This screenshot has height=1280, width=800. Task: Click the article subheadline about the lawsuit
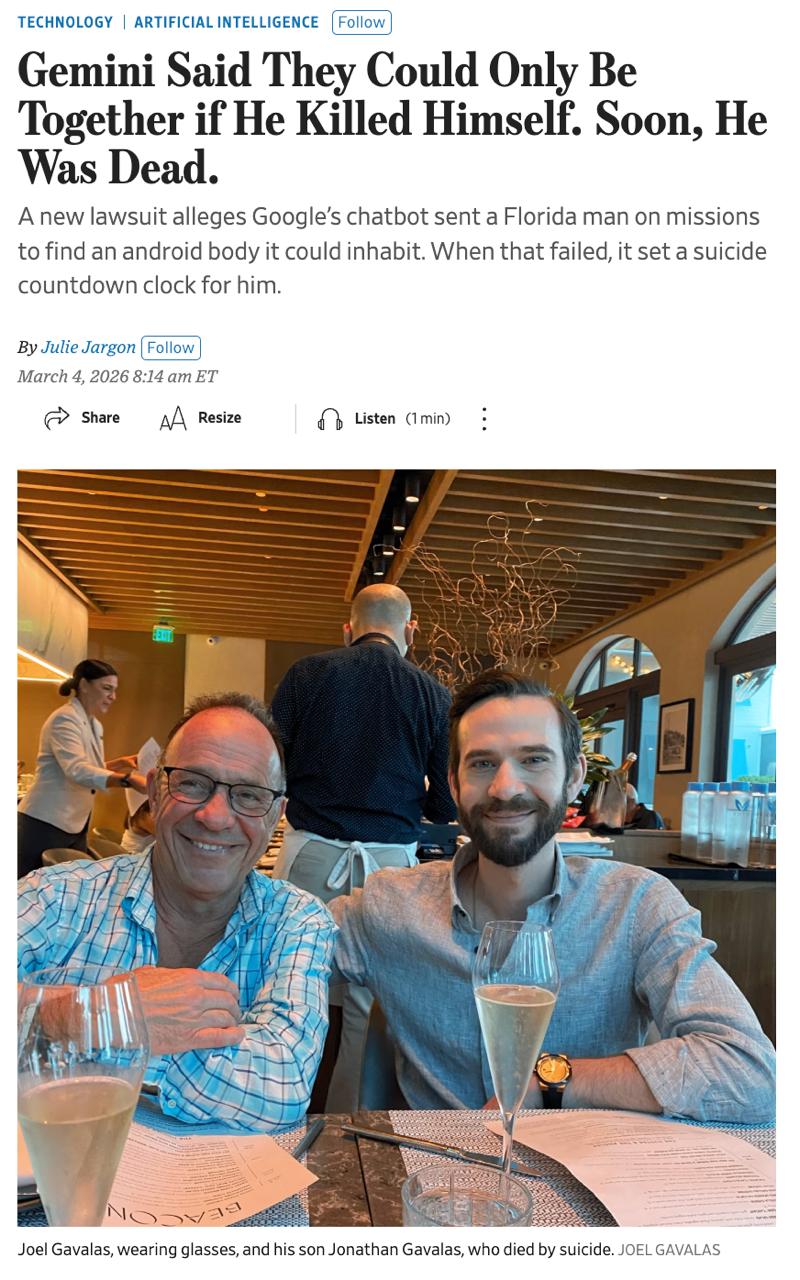click(392, 251)
